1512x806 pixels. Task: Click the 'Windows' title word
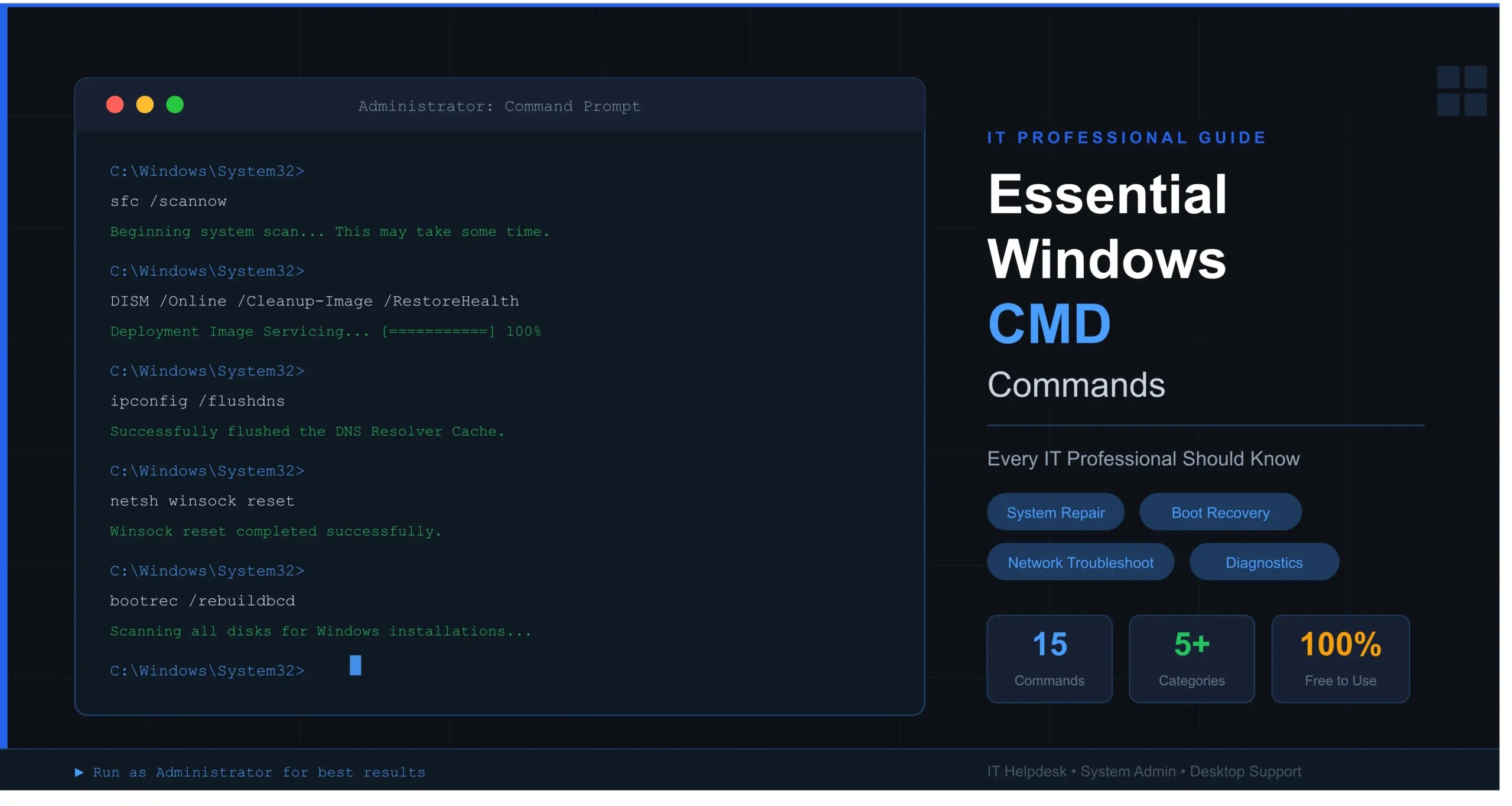[x=1107, y=259]
